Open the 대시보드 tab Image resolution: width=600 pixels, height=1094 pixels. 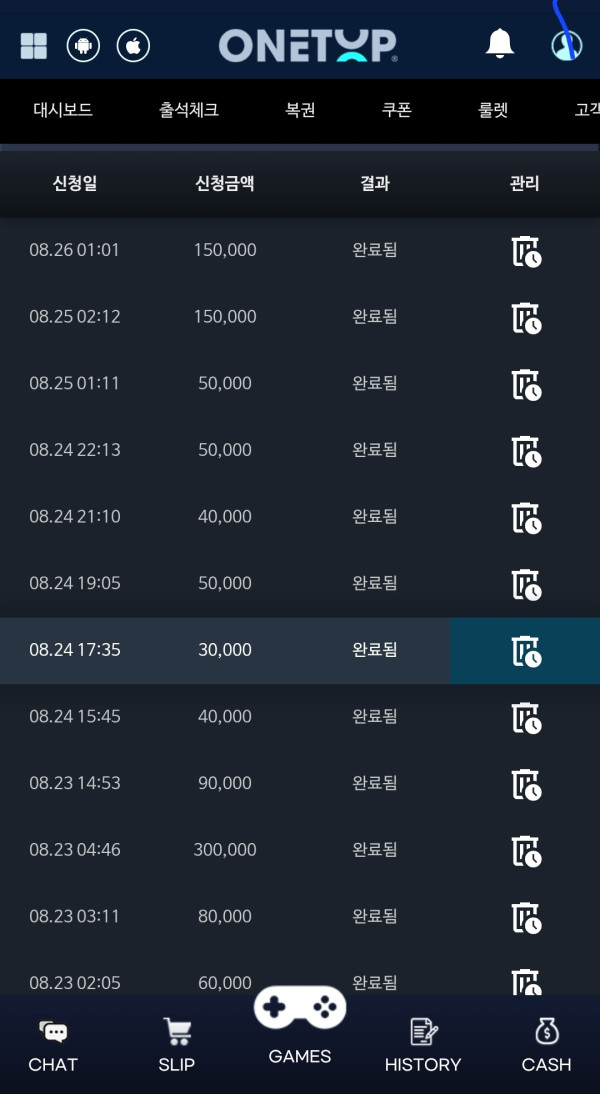point(63,110)
